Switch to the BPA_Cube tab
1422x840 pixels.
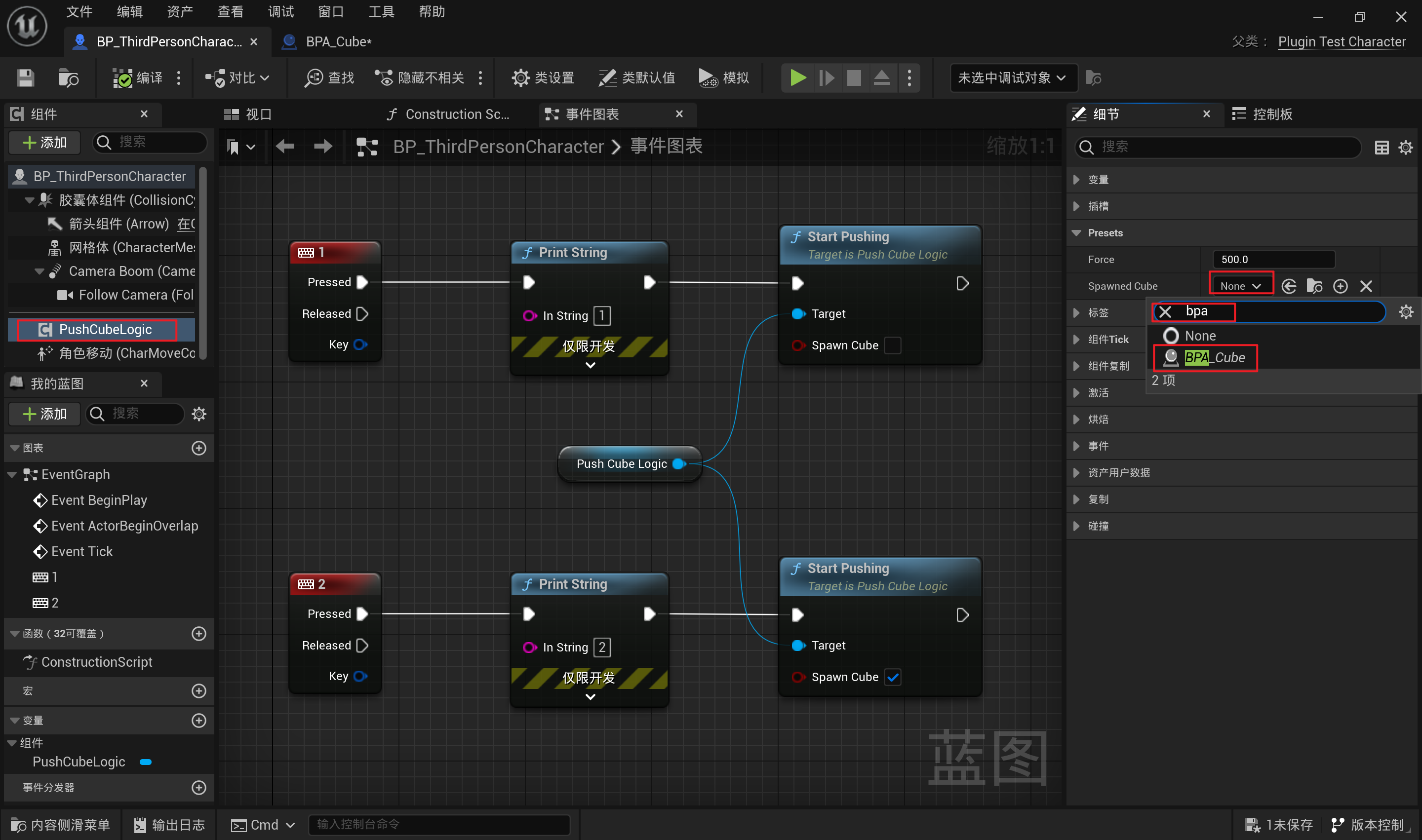coord(338,42)
